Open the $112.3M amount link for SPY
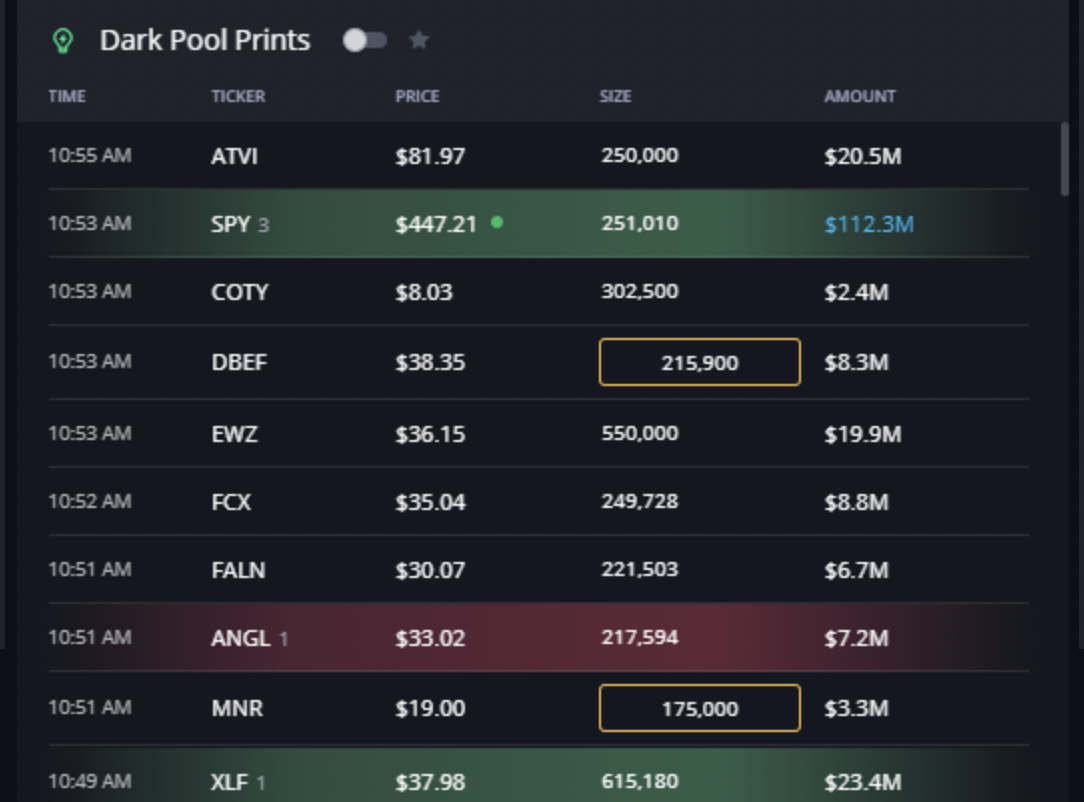The width and height of the screenshot is (1084, 802). coord(868,224)
